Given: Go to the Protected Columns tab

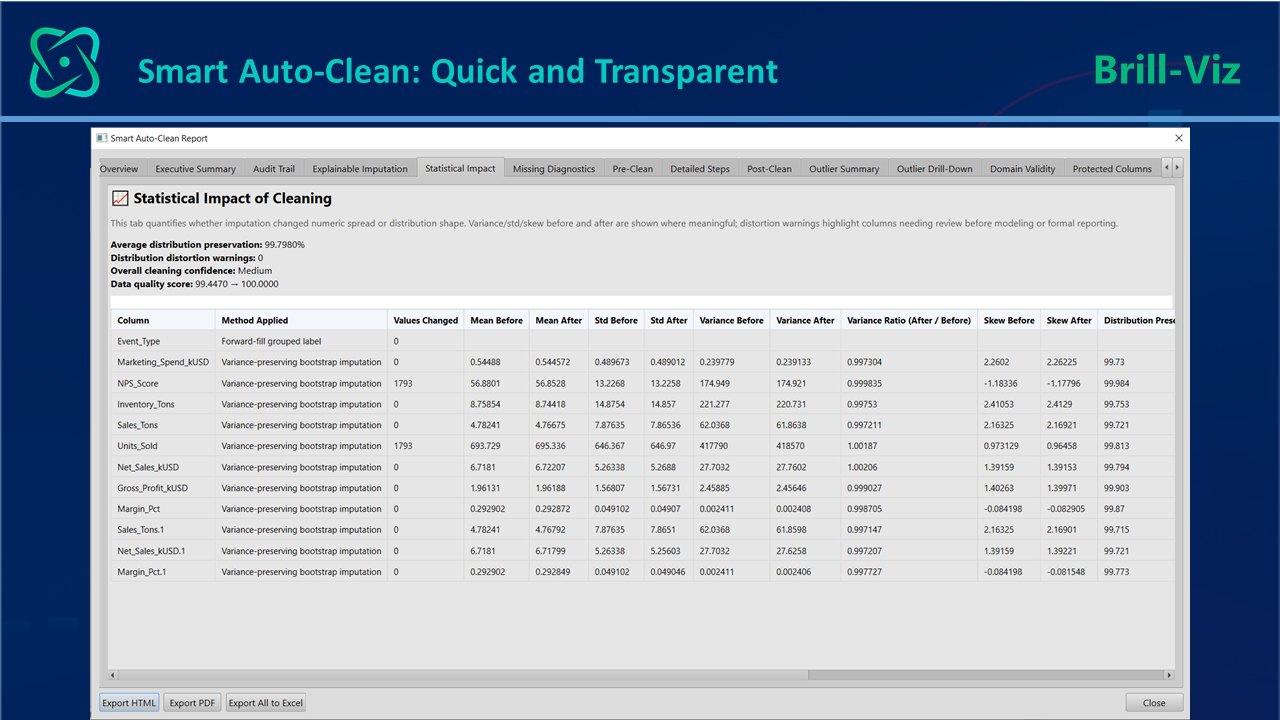Looking at the screenshot, I should pos(1112,169).
